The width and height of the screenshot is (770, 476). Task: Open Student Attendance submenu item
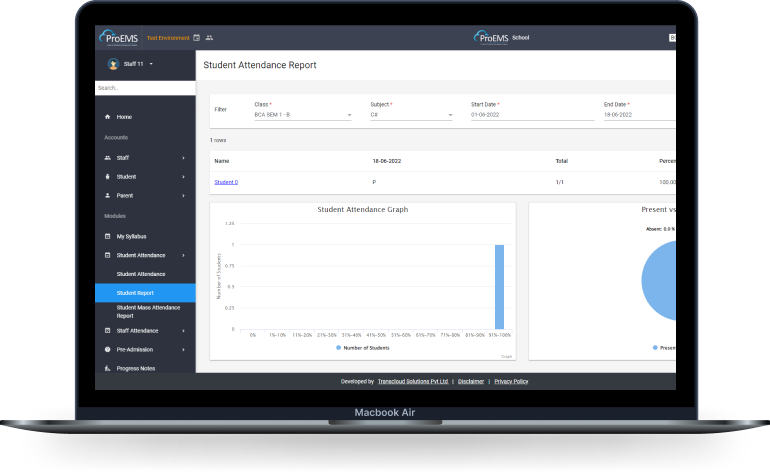click(141, 274)
